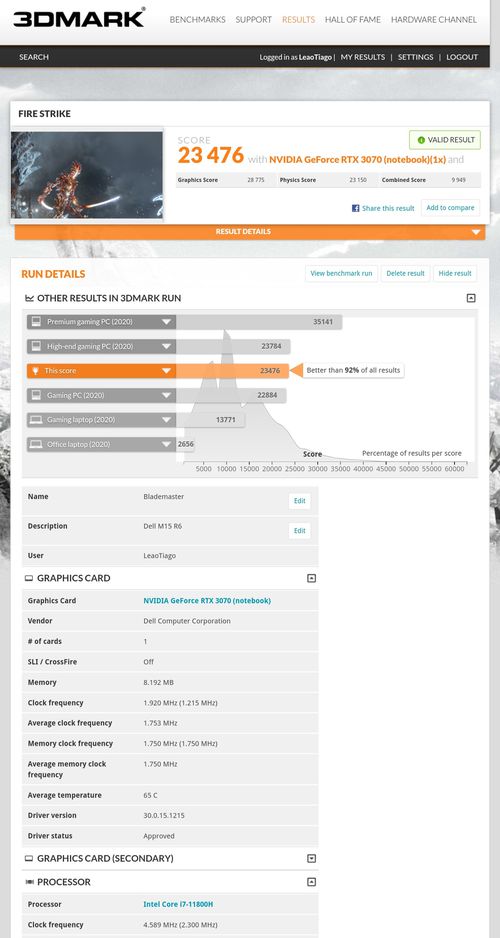The height and width of the screenshot is (938, 500).
Task: Open the Hall of Fame menu
Action: (353, 20)
